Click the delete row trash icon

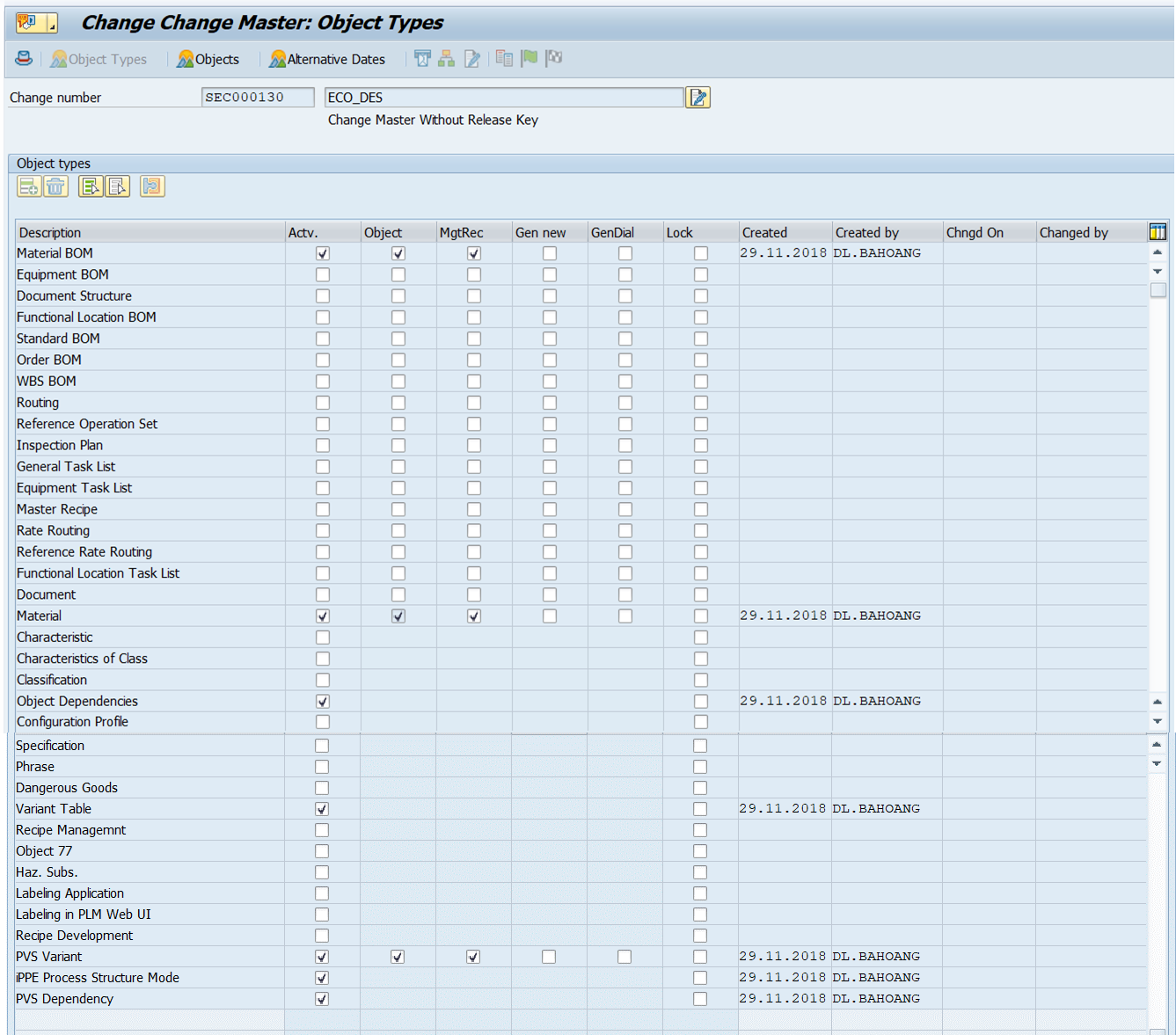pos(55,186)
